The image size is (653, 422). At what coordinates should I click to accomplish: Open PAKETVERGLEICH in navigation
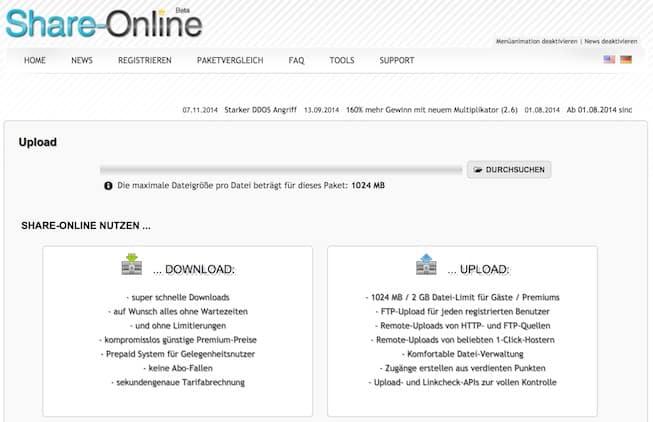[x=230, y=60]
